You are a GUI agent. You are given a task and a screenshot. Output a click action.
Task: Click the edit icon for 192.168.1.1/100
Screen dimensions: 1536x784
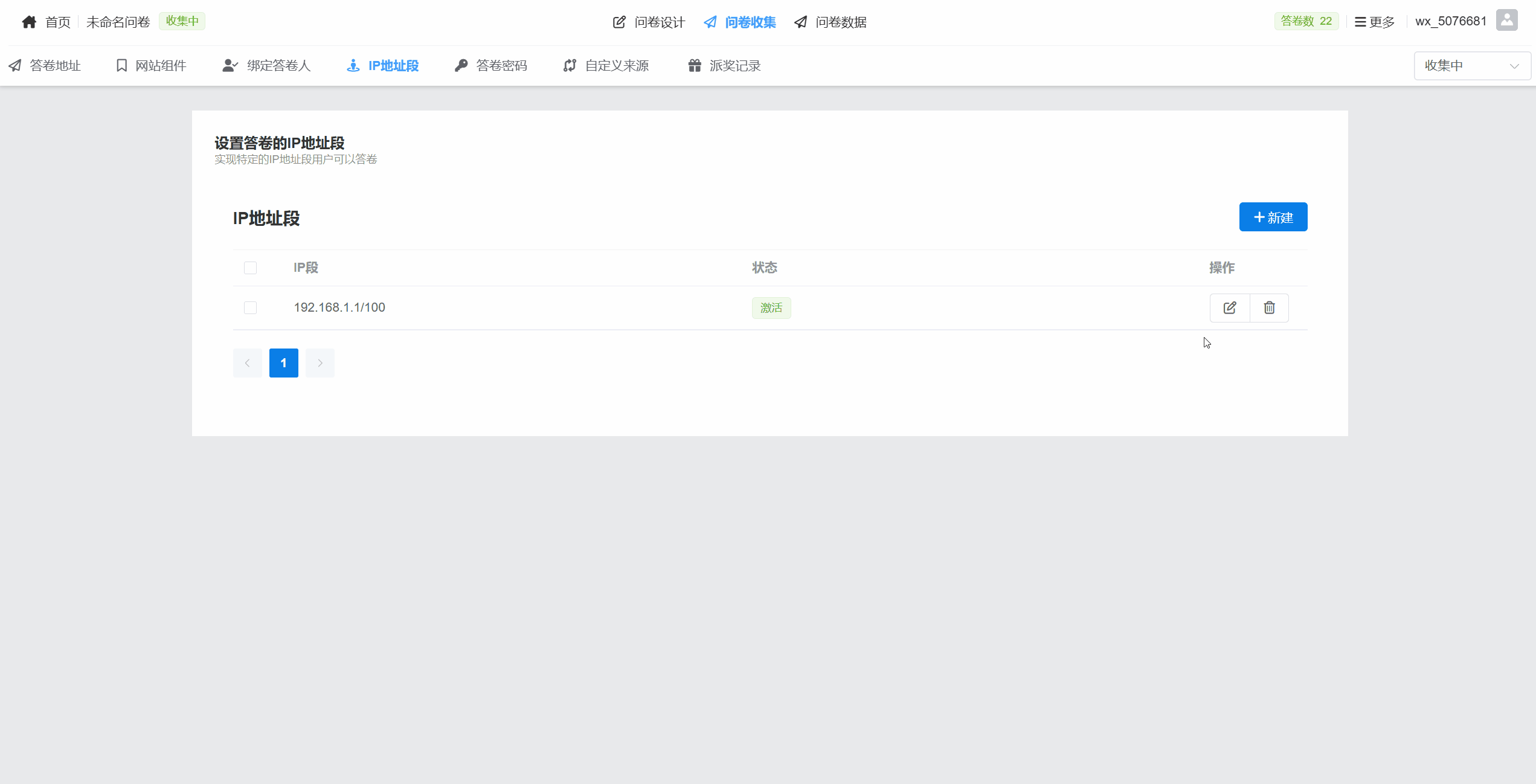tap(1230, 308)
